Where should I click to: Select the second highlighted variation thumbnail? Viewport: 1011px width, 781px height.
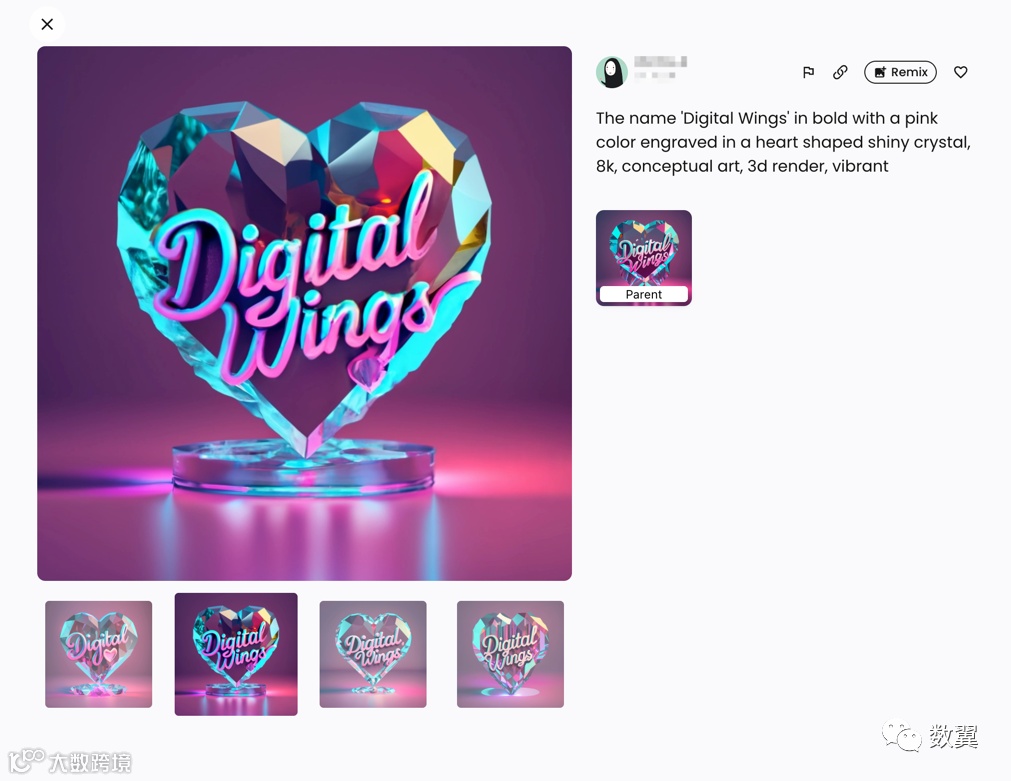[x=236, y=654]
